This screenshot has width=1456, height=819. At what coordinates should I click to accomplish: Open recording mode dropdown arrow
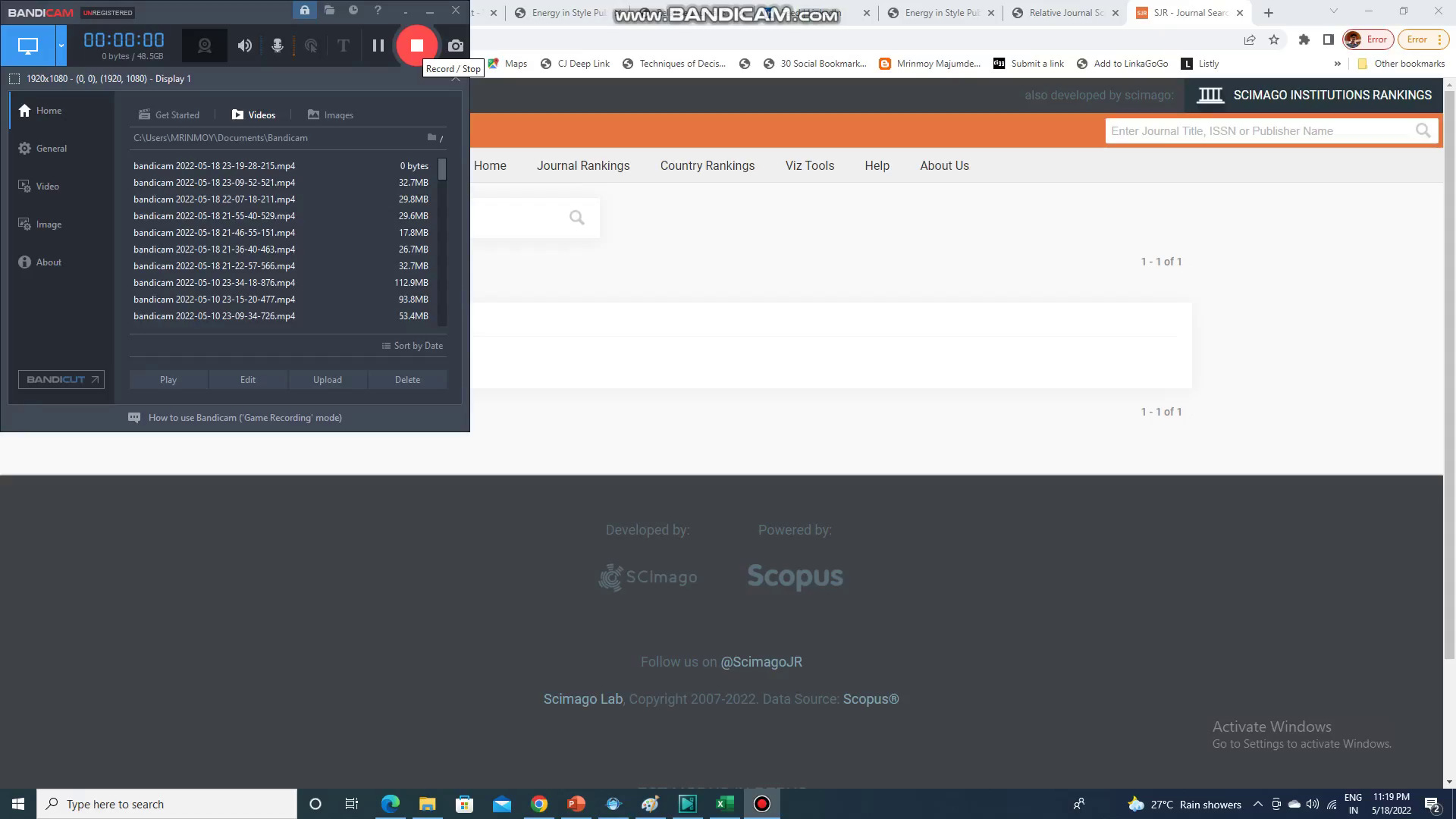pos(61,45)
